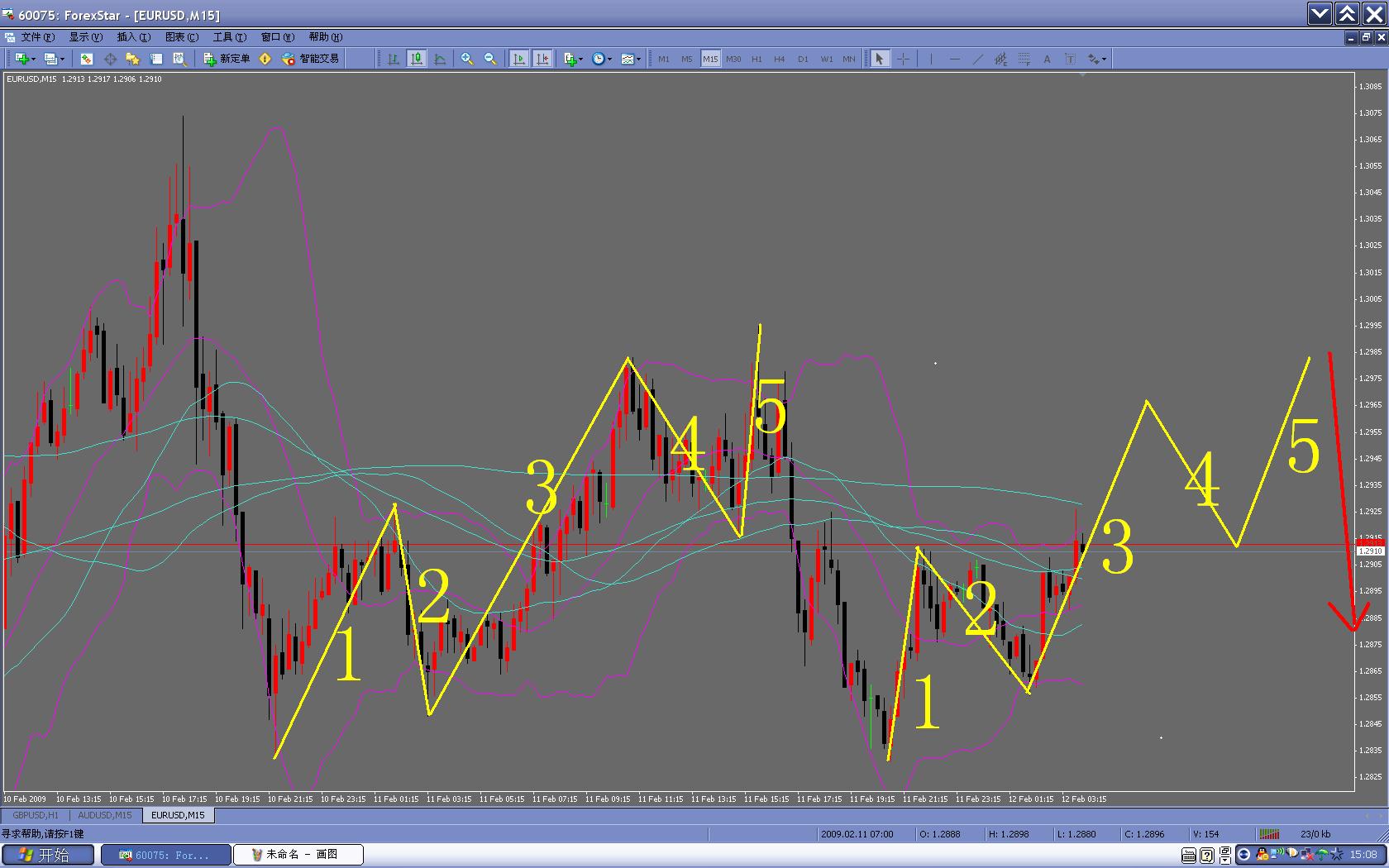Toggle the Terminal panel icon
The width and height of the screenshot is (1389, 868).
point(156,59)
